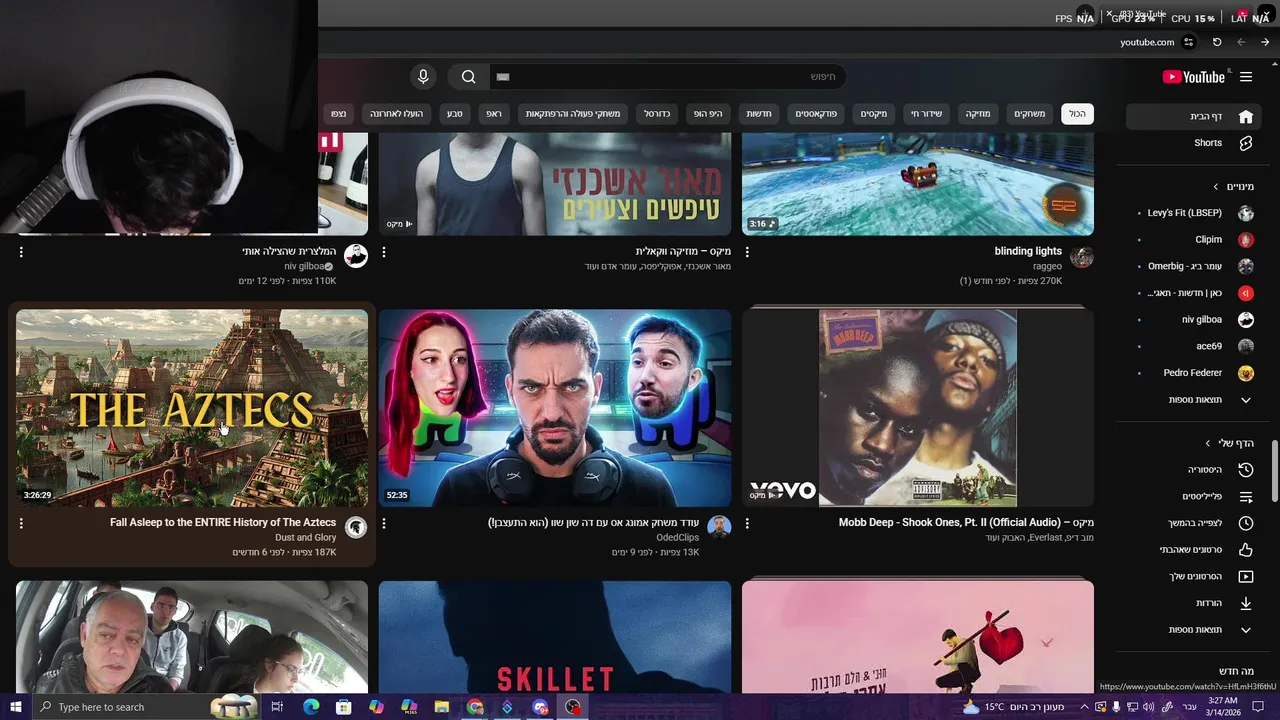Reload the page with the browser refresh icon
This screenshot has height=720, width=1280.
pos(1217,42)
